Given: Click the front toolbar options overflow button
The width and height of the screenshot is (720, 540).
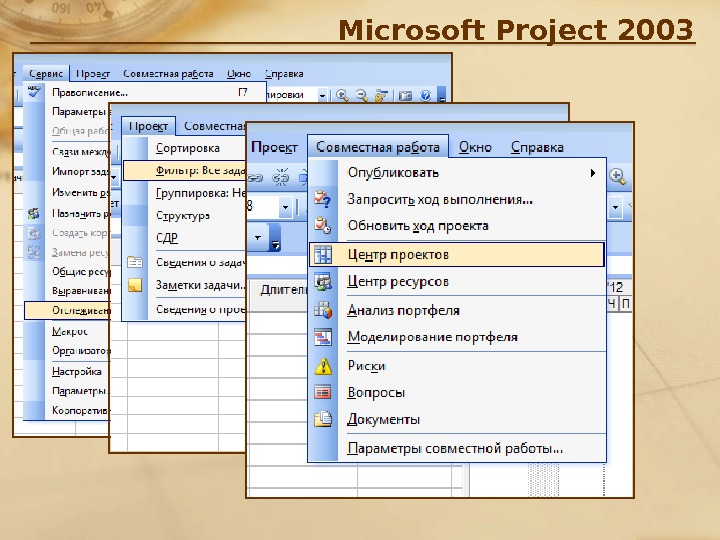Looking at the screenshot, I should coord(275,238).
